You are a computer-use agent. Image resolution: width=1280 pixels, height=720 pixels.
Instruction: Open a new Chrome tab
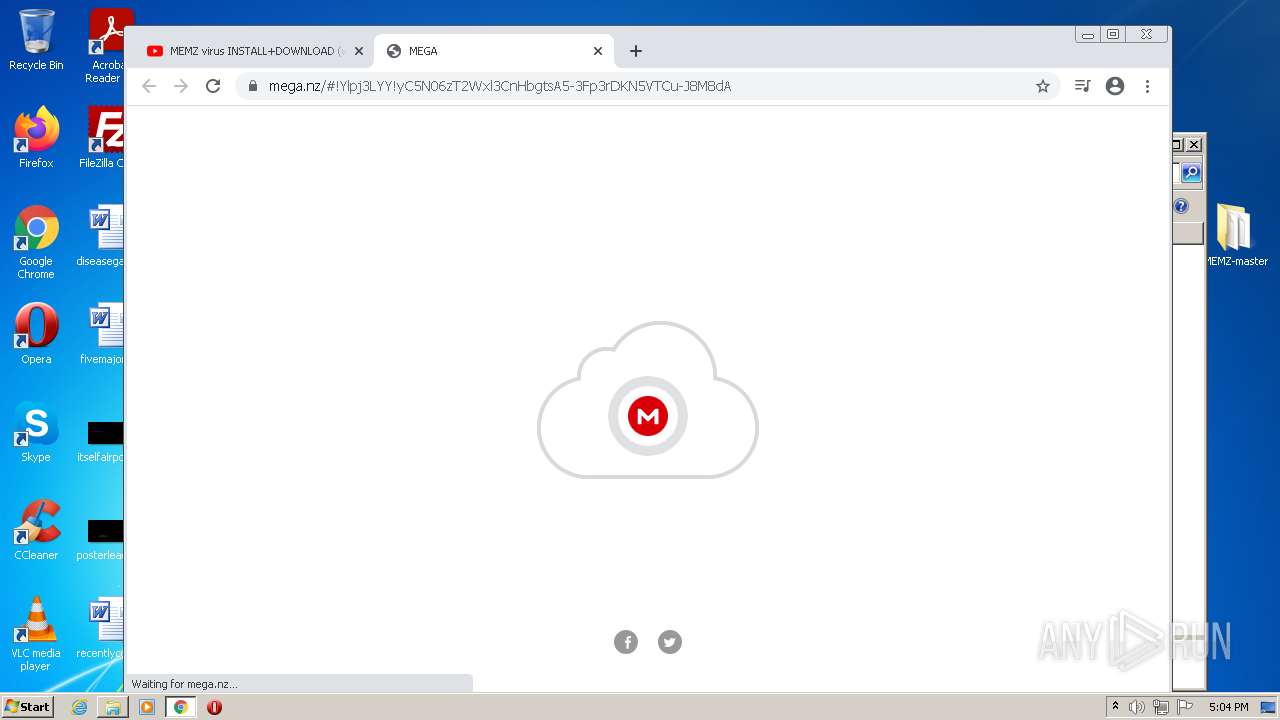click(x=636, y=51)
